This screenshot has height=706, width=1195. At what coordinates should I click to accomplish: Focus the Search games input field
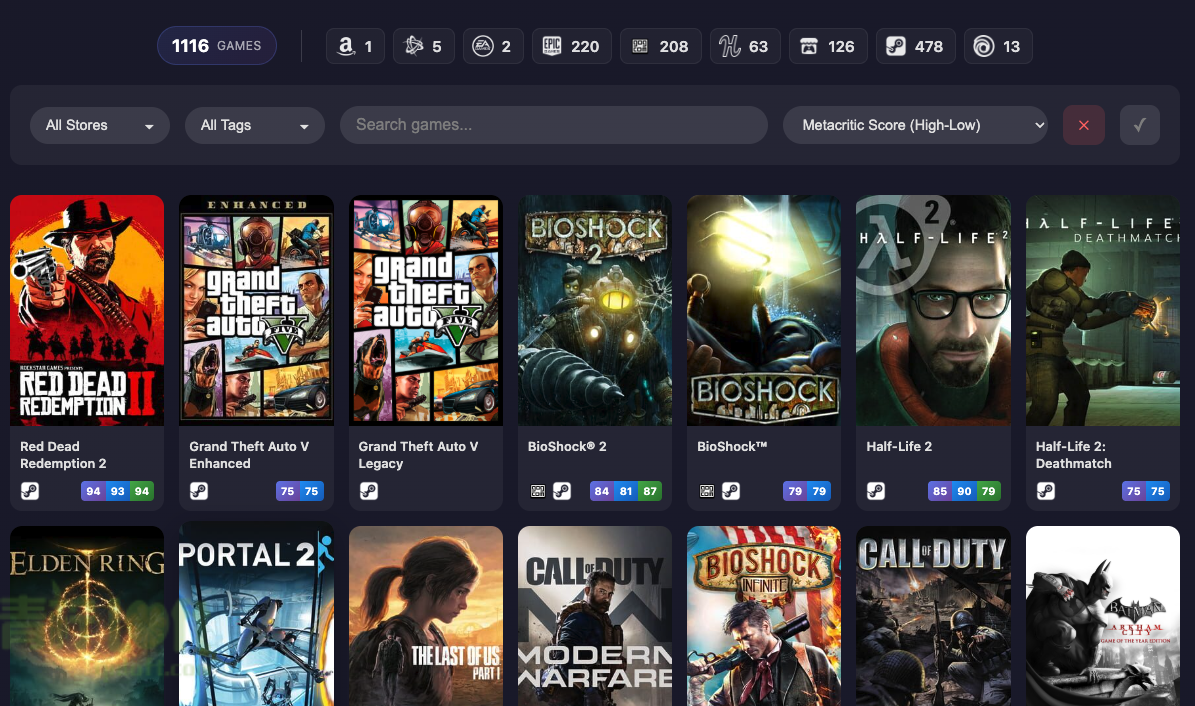(x=553, y=125)
